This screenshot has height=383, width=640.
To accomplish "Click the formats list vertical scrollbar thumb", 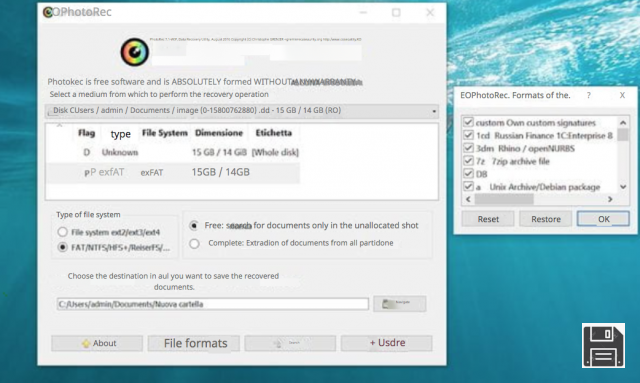I will click(623, 134).
